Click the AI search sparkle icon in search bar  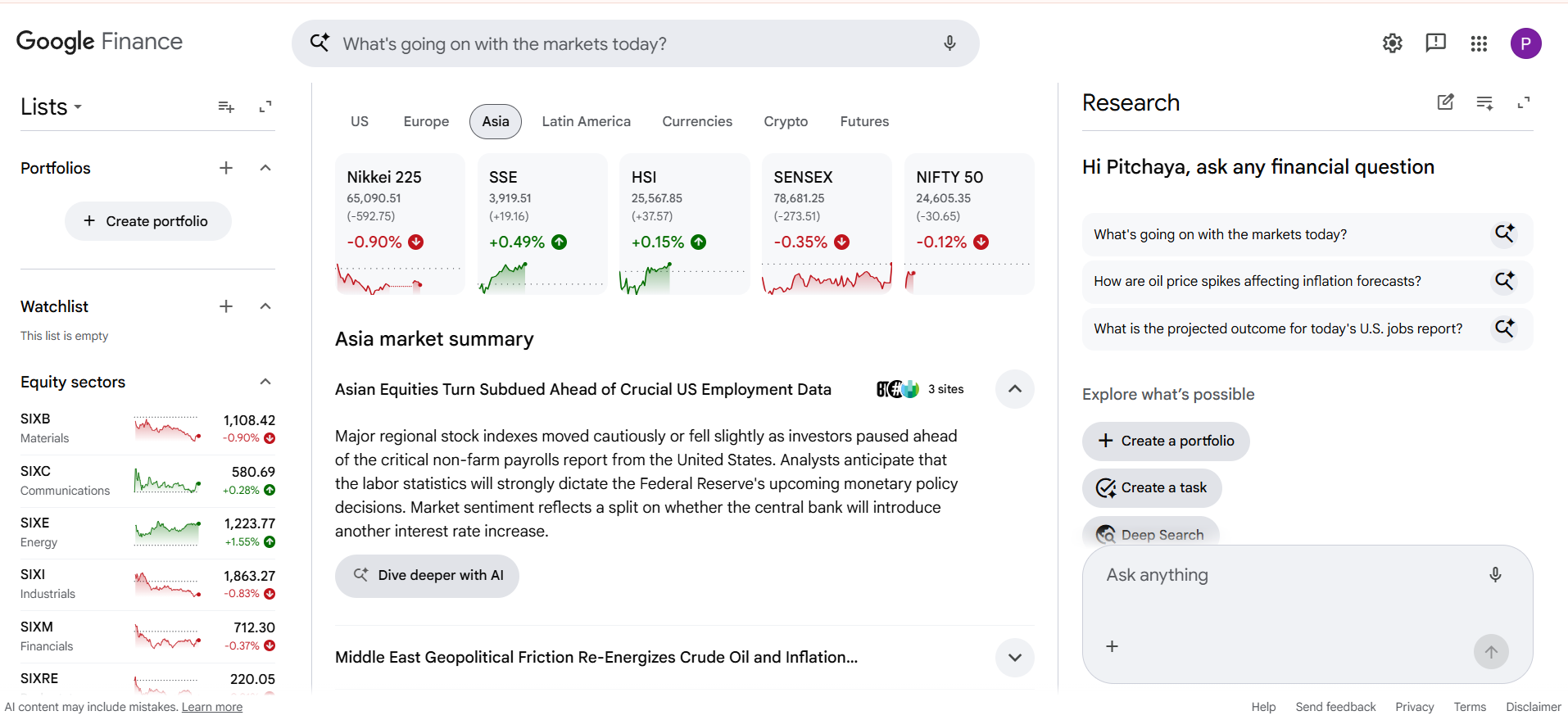pyautogui.click(x=319, y=43)
